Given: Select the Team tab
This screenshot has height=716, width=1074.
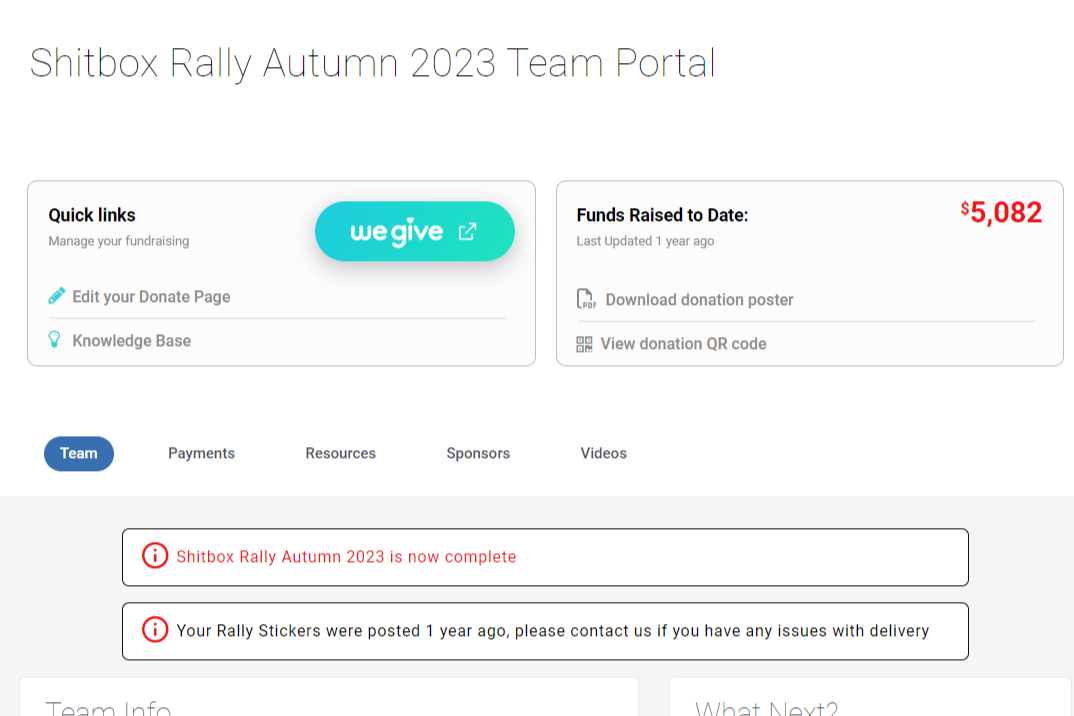Looking at the screenshot, I should click(x=79, y=453).
